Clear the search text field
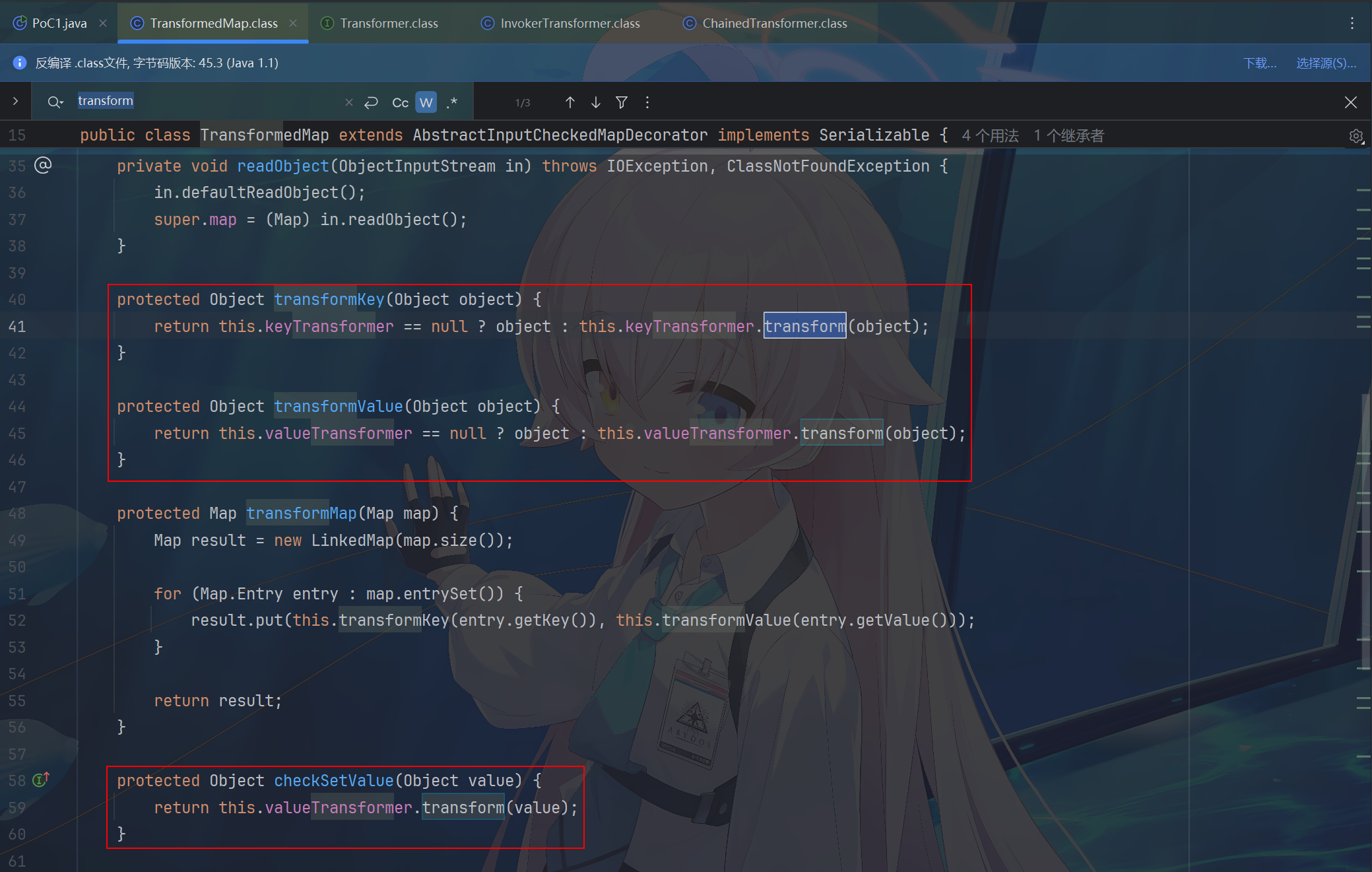The width and height of the screenshot is (1372, 872). click(349, 102)
